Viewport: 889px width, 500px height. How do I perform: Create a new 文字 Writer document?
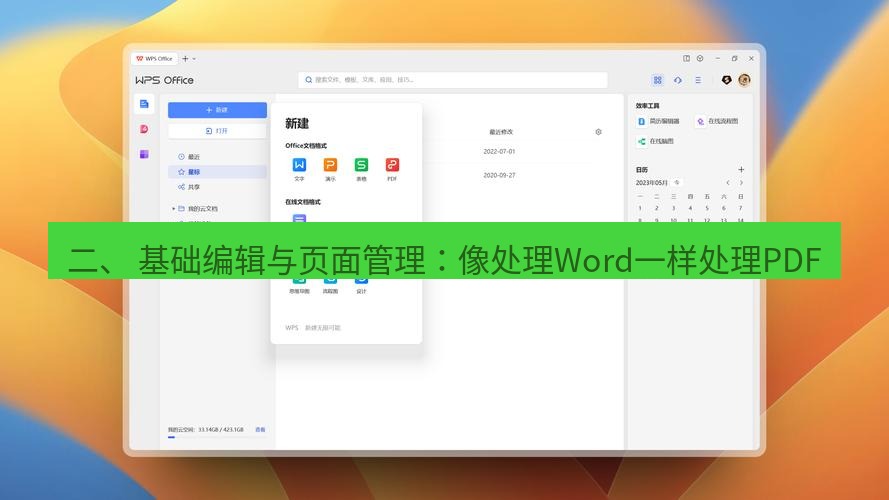click(x=299, y=169)
